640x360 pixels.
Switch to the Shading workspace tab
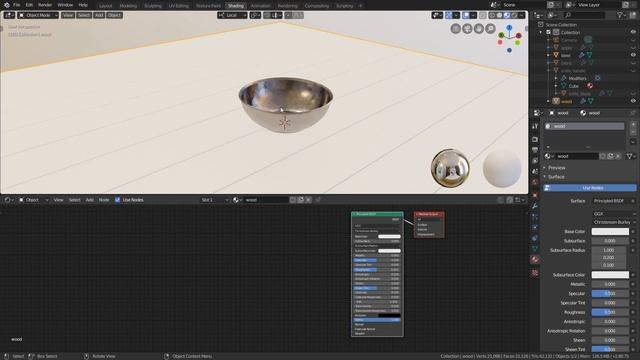236,6
